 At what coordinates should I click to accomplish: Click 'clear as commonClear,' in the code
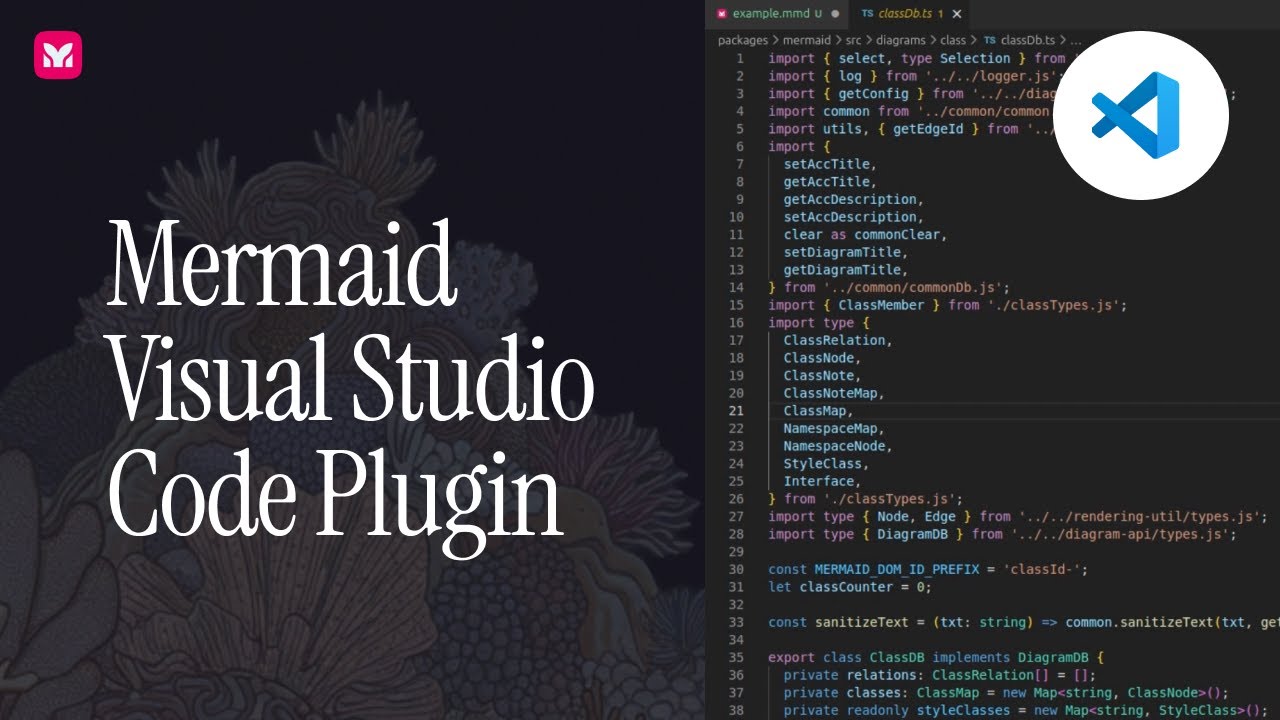865,235
